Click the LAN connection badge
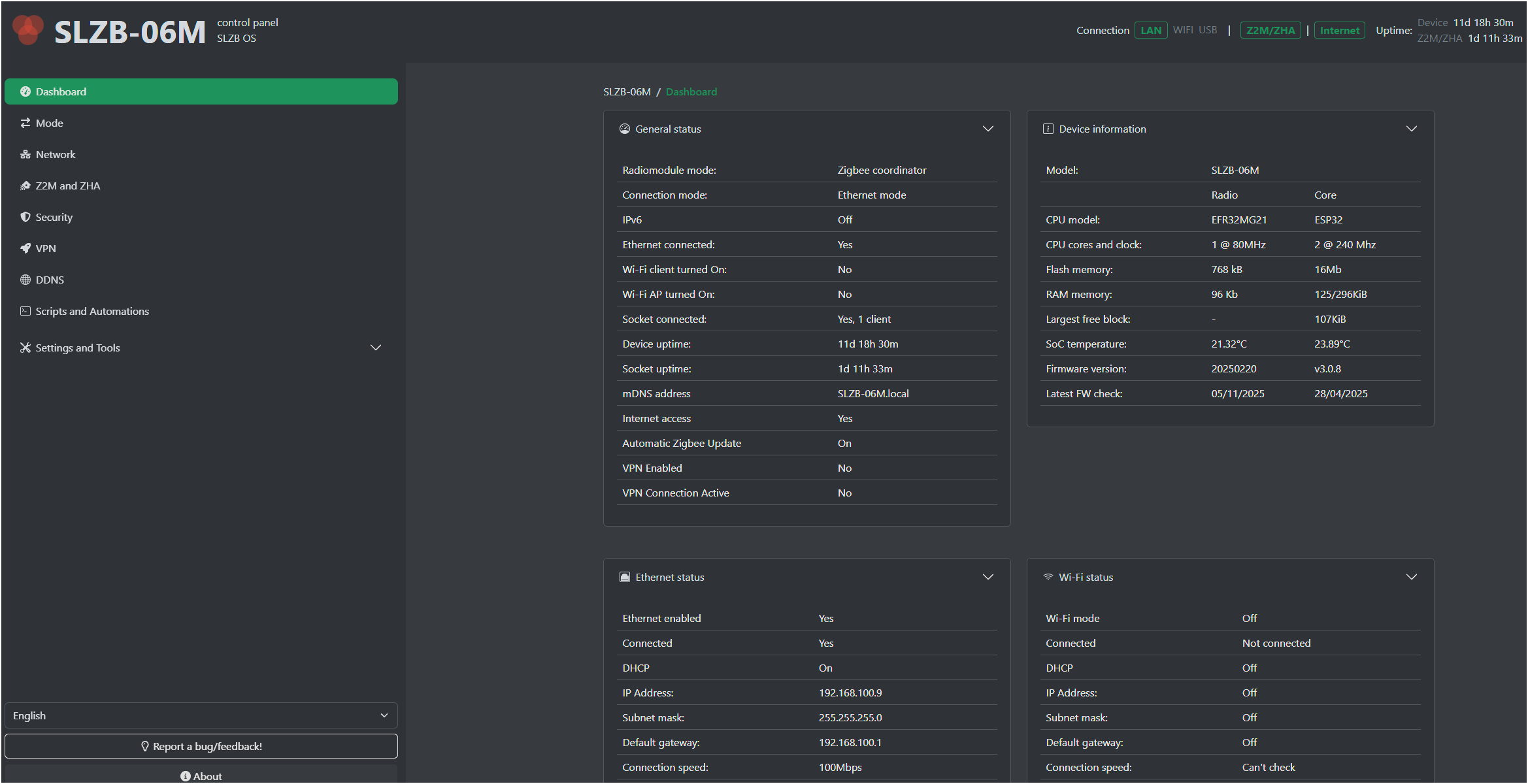 [x=1150, y=30]
